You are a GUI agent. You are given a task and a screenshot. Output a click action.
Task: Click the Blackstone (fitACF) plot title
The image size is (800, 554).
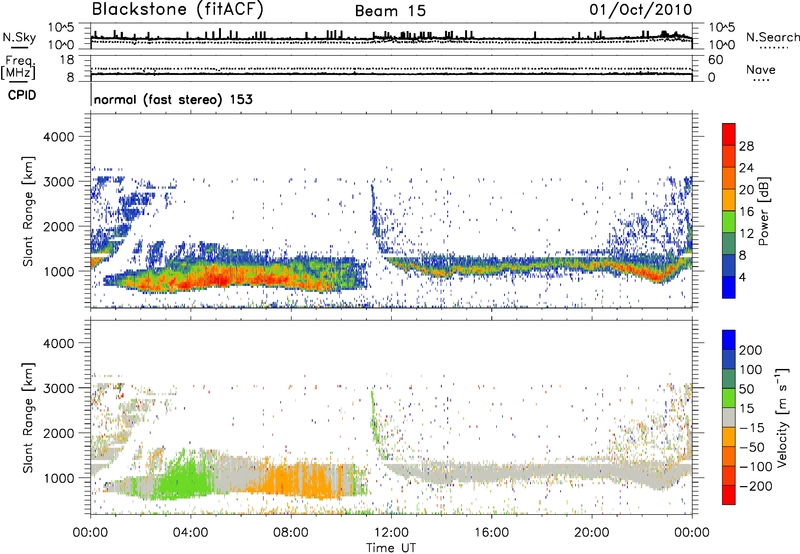pos(178,10)
